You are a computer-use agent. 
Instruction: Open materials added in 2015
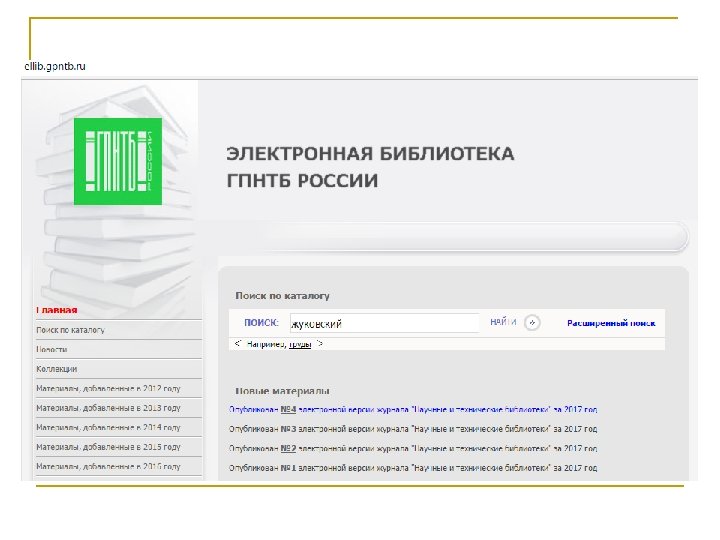click(x=108, y=447)
